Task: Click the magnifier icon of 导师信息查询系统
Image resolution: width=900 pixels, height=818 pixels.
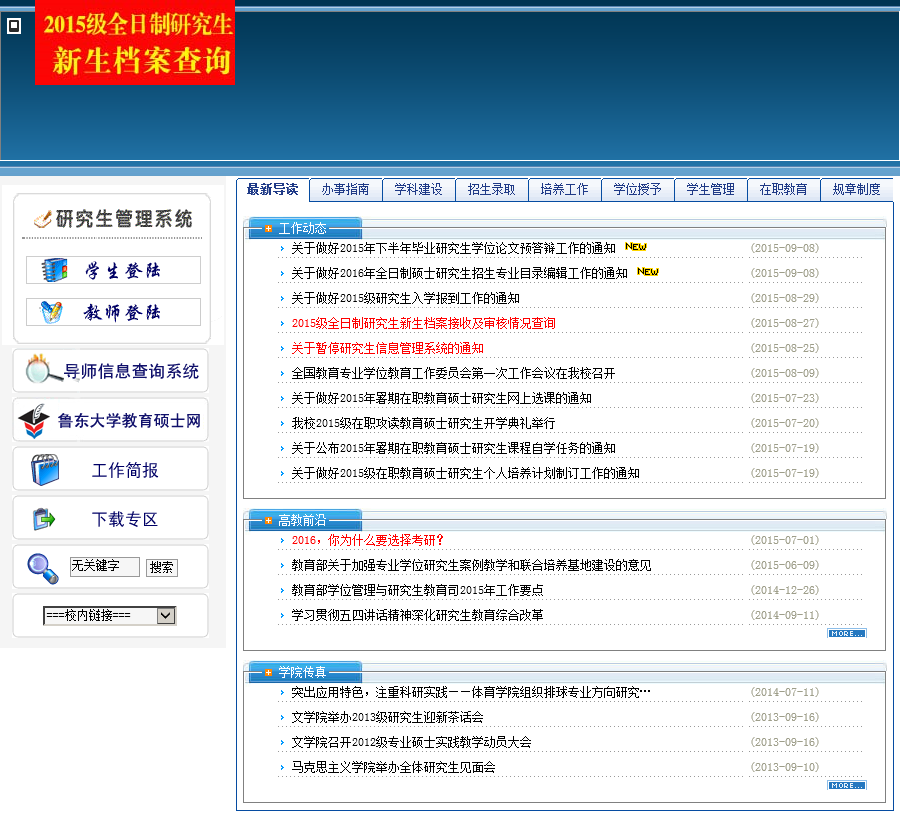Action: 42,369
